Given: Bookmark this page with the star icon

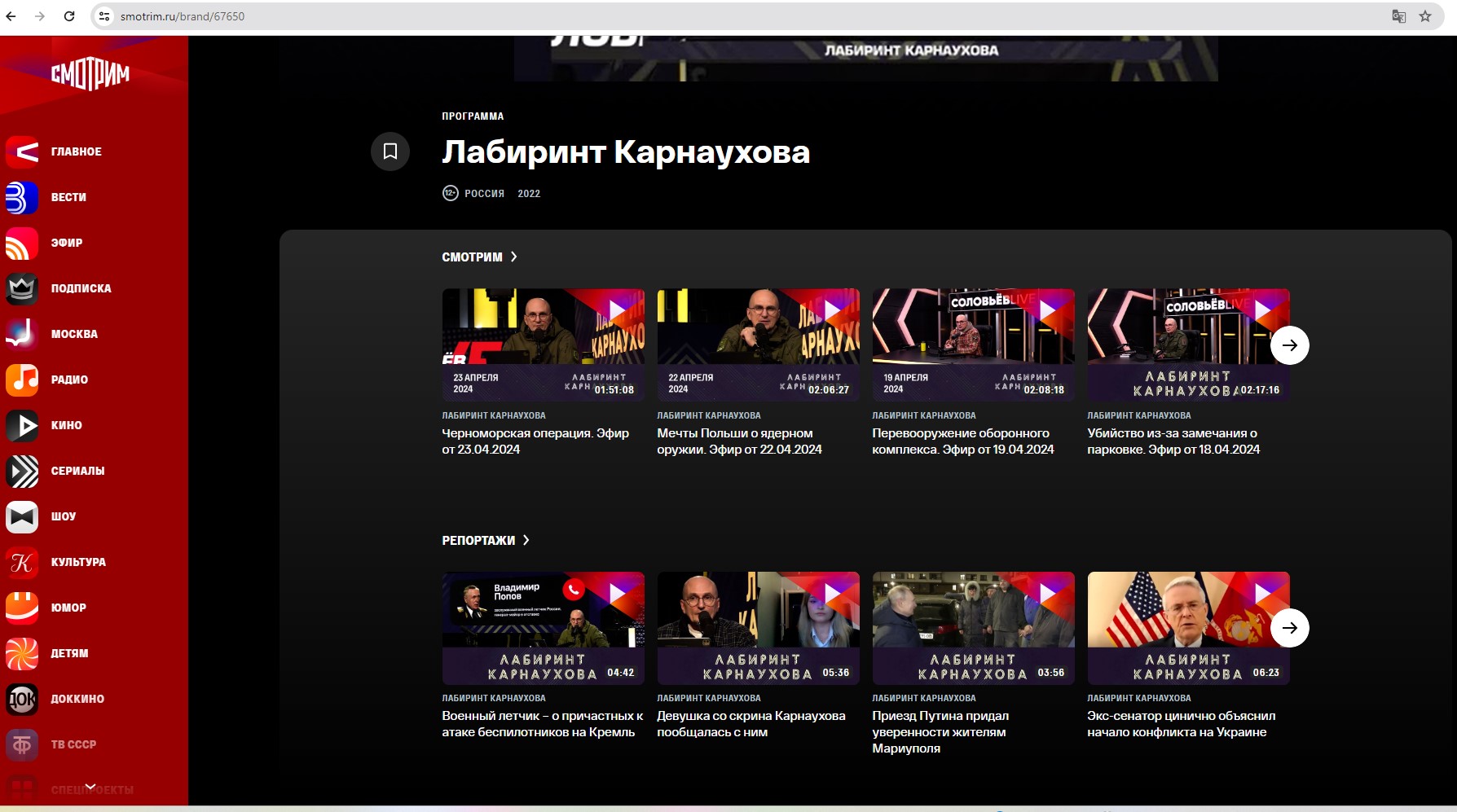Looking at the screenshot, I should point(1425,16).
